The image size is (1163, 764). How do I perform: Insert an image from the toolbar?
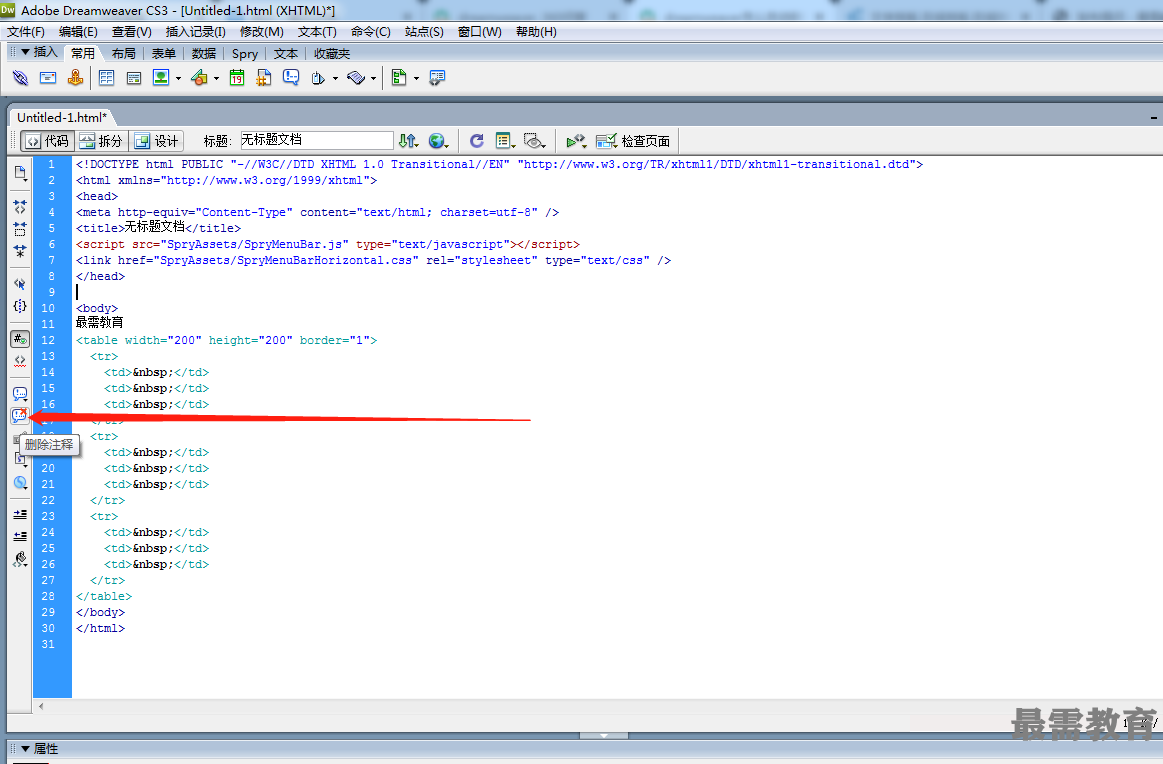tap(161, 78)
